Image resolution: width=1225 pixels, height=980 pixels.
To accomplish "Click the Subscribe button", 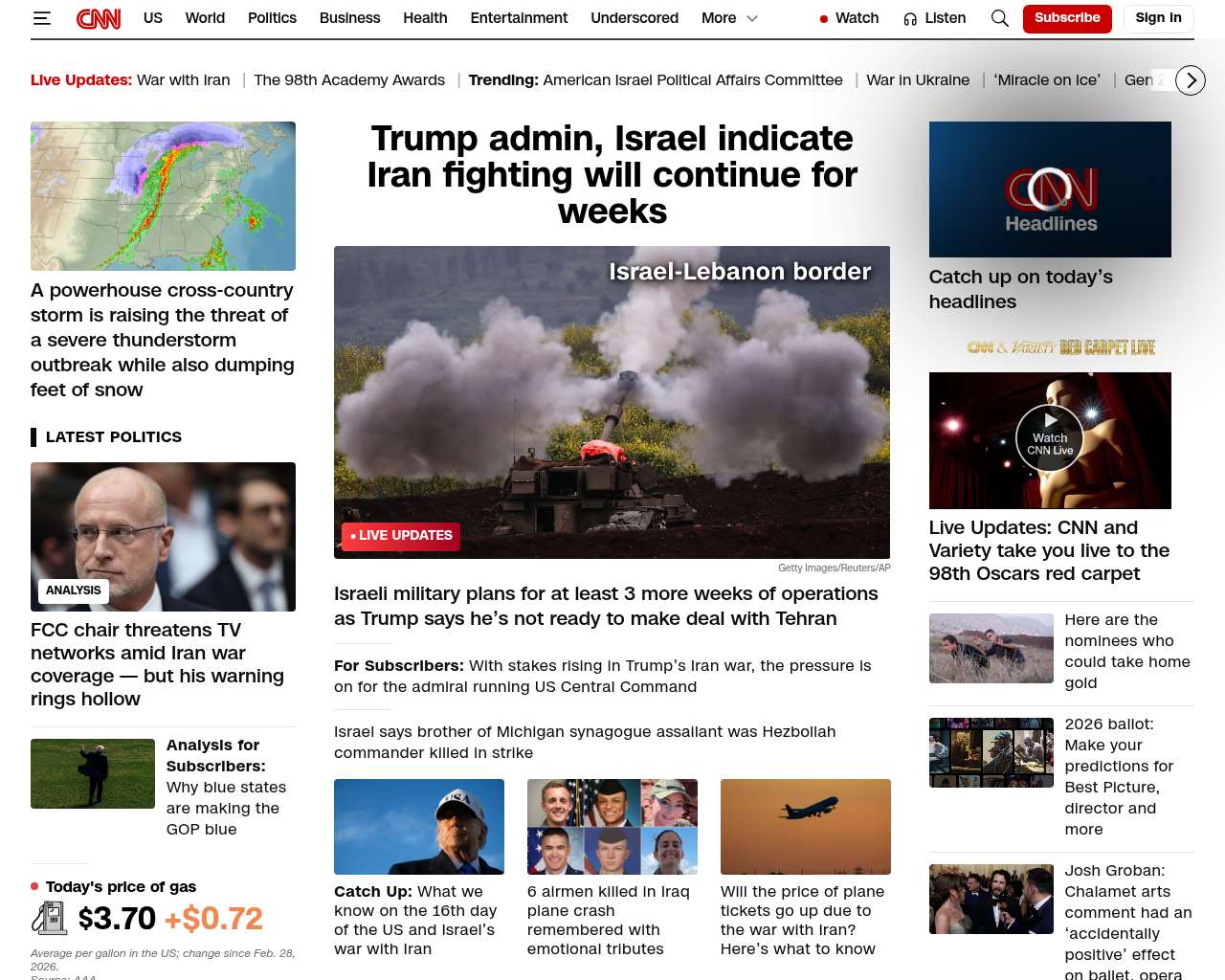I will [1067, 18].
